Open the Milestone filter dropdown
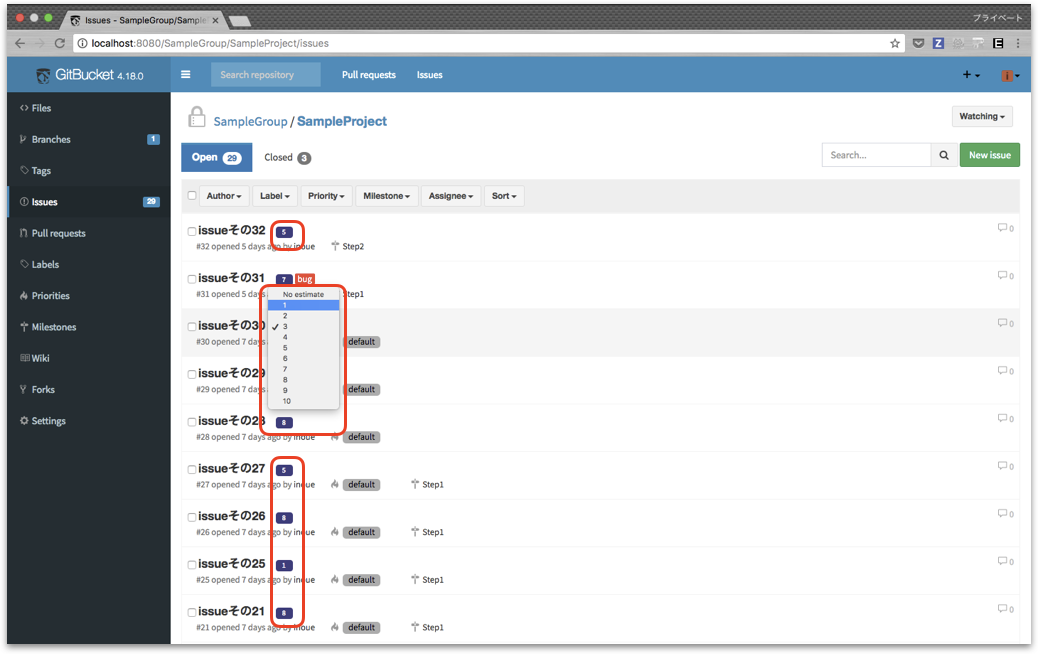The width and height of the screenshot is (1038, 654). [387, 195]
